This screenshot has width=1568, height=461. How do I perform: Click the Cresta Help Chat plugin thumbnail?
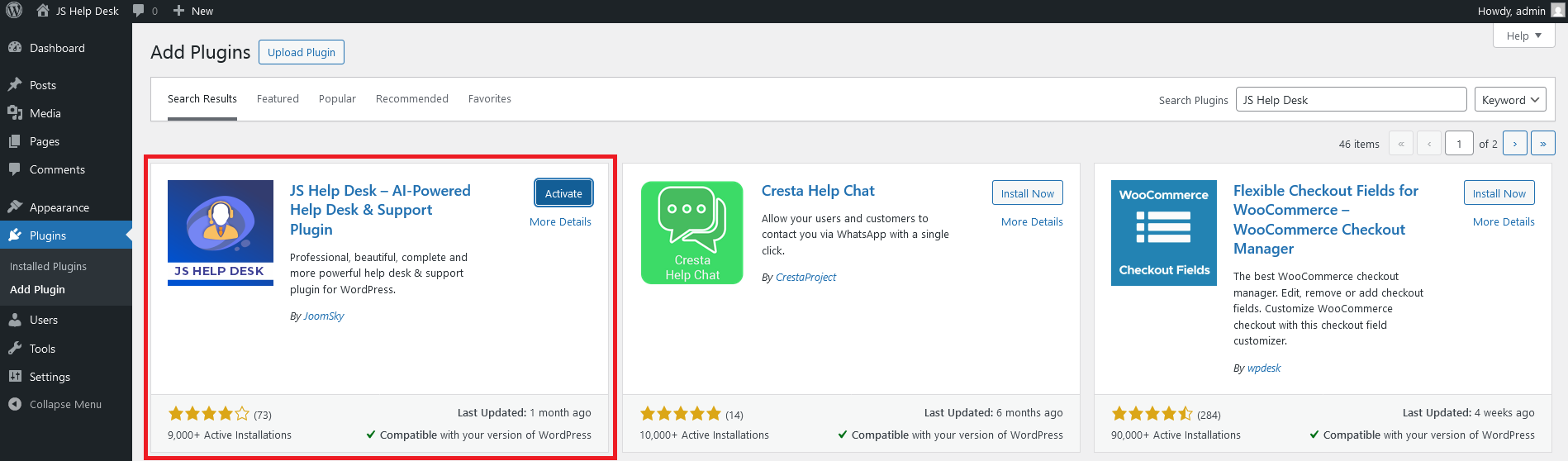pos(692,233)
